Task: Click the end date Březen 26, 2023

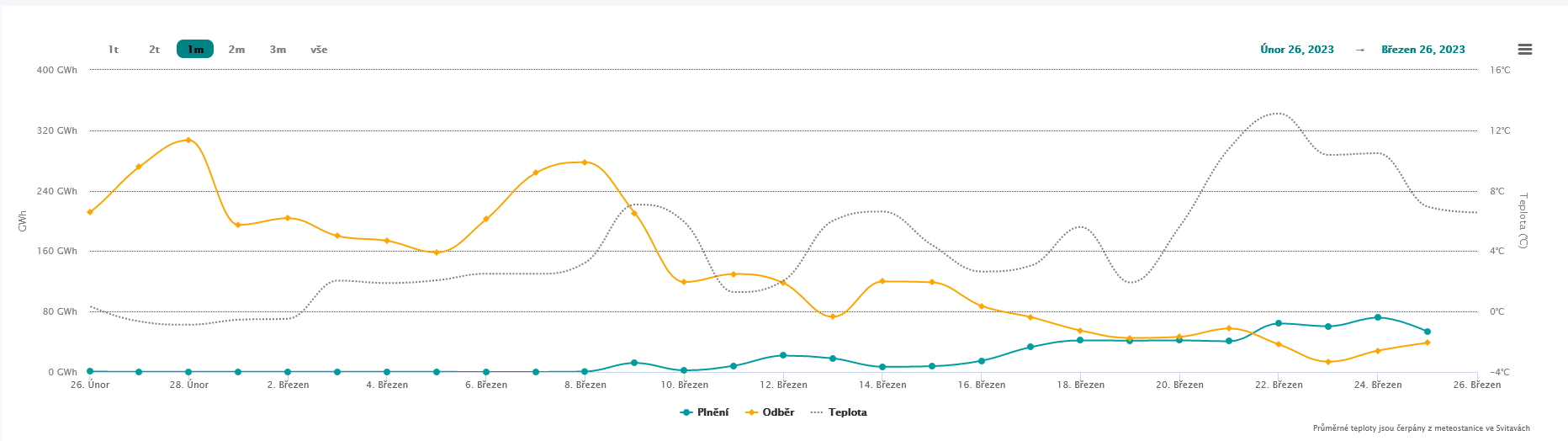Action: point(1422,50)
